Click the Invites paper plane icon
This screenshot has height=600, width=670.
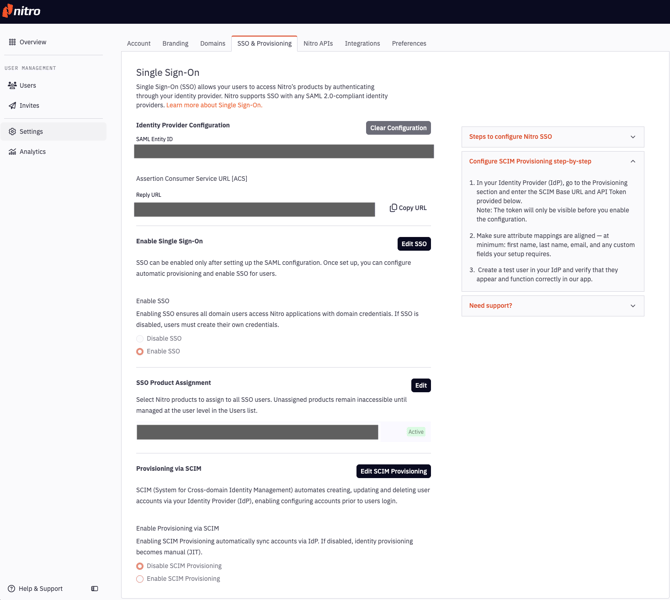tap(12, 106)
